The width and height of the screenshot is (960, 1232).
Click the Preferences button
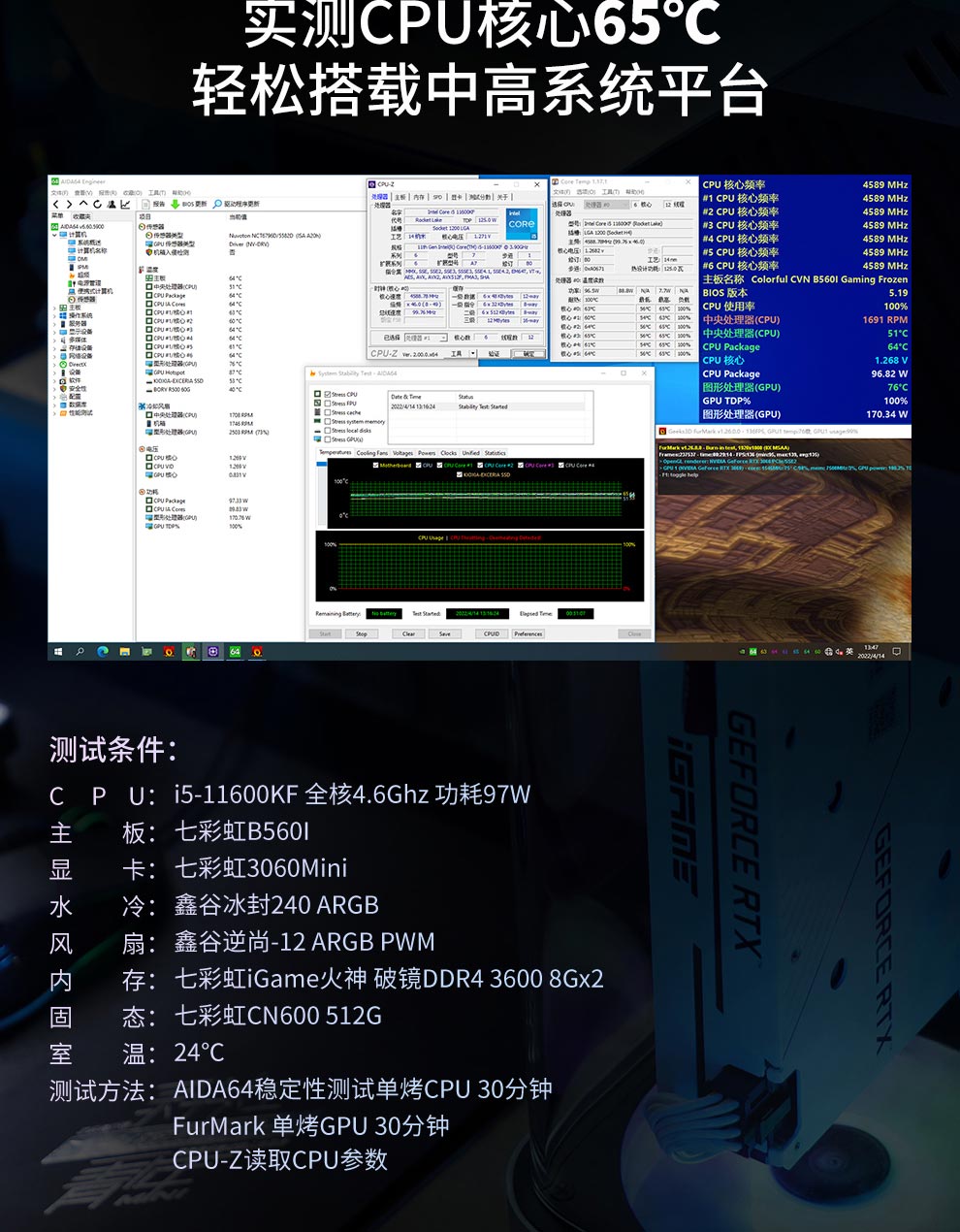click(x=528, y=633)
